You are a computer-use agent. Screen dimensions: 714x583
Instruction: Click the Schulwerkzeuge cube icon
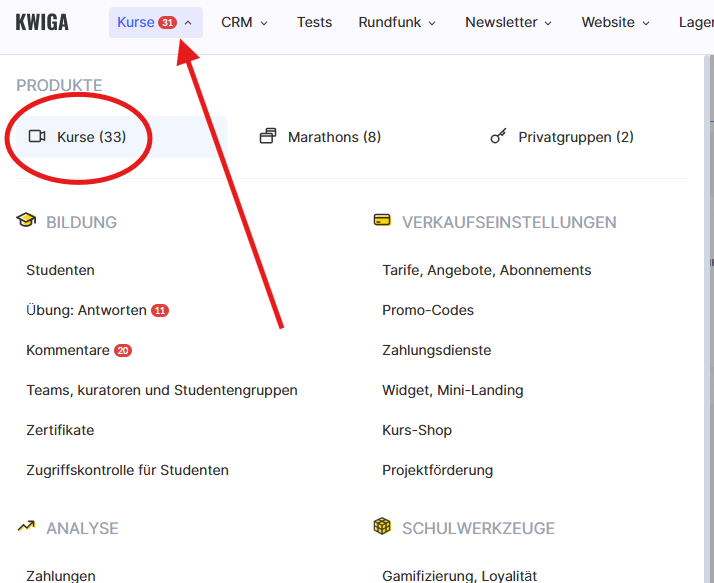(382, 527)
